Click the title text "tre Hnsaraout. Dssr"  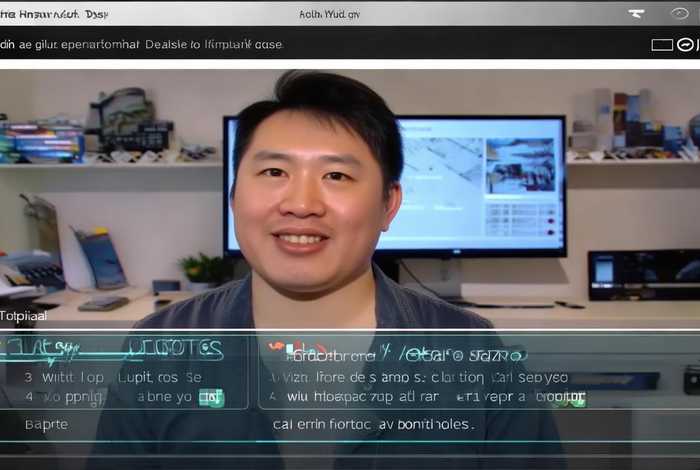(54, 14)
